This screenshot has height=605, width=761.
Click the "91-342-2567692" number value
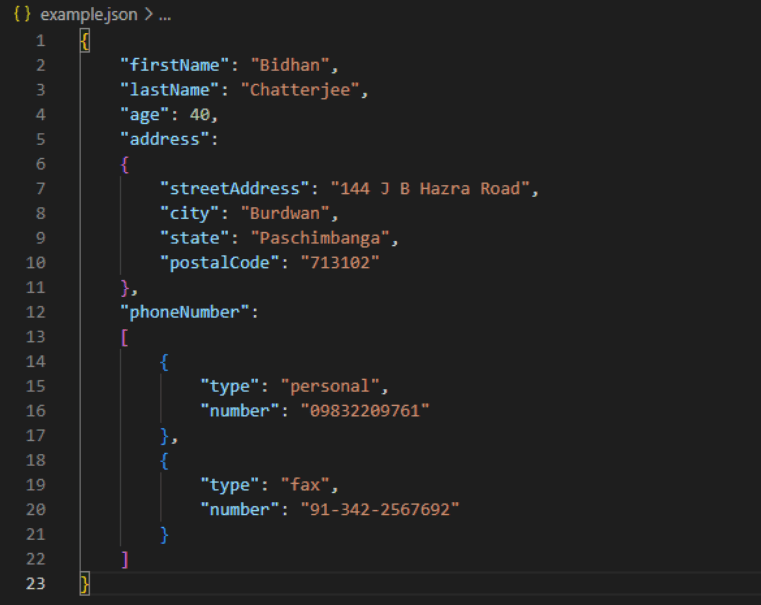pos(380,509)
